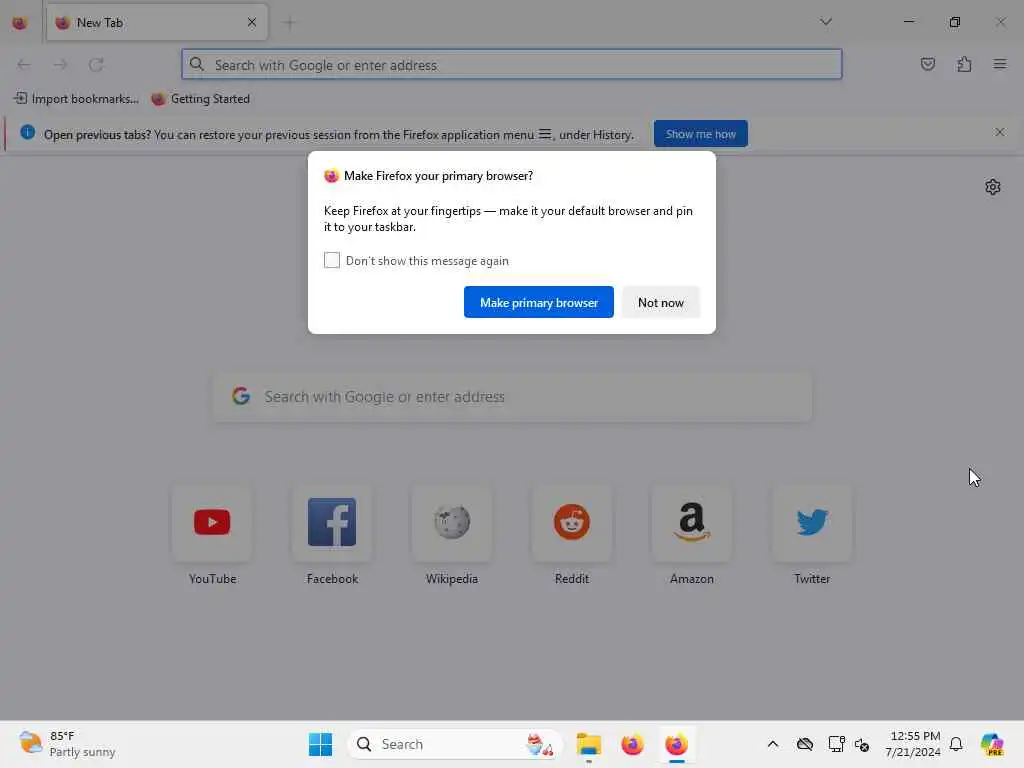Open the Copilot preview icon

click(992, 744)
